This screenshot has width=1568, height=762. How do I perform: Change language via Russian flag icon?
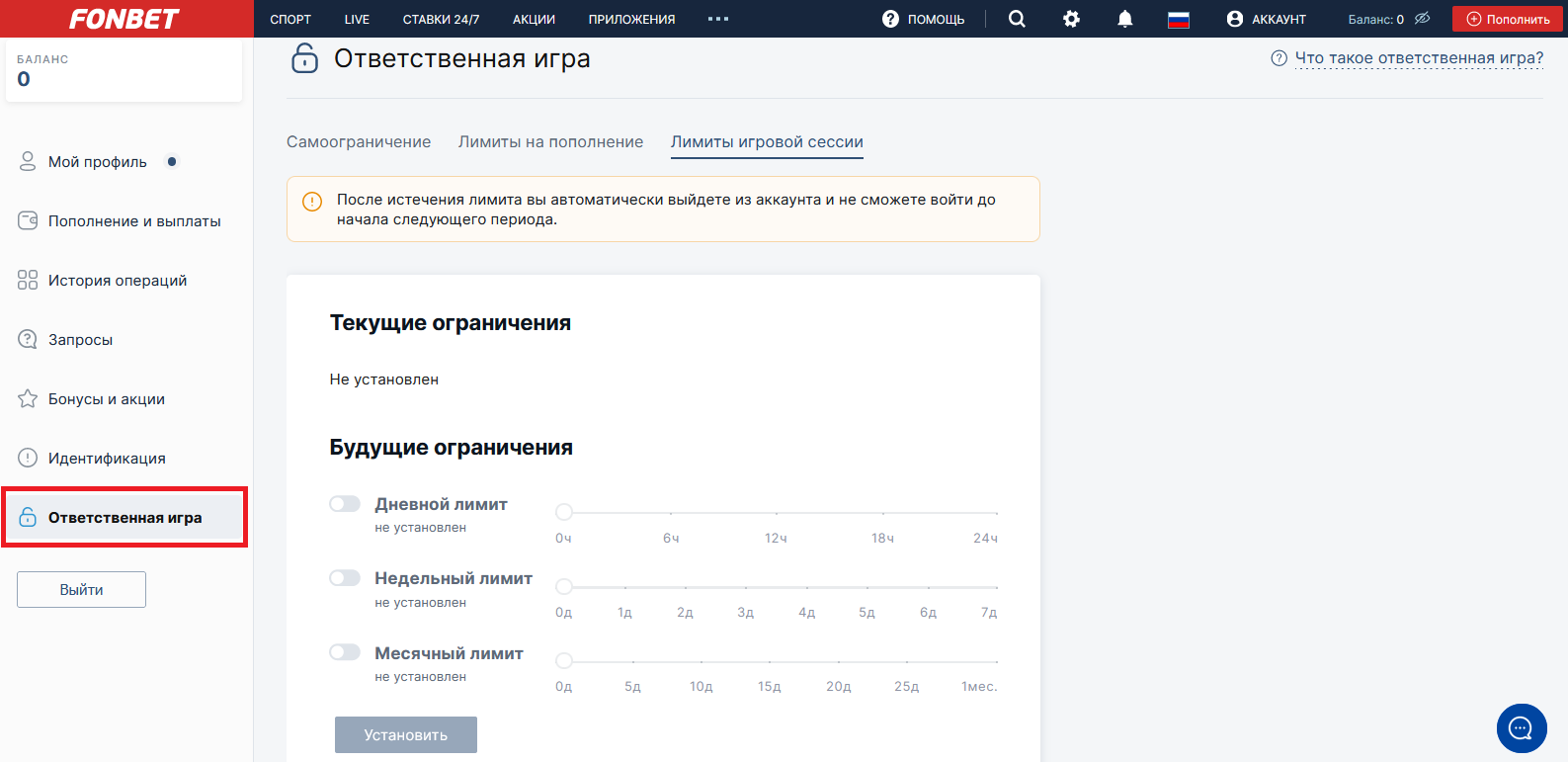coord(1179,19)
